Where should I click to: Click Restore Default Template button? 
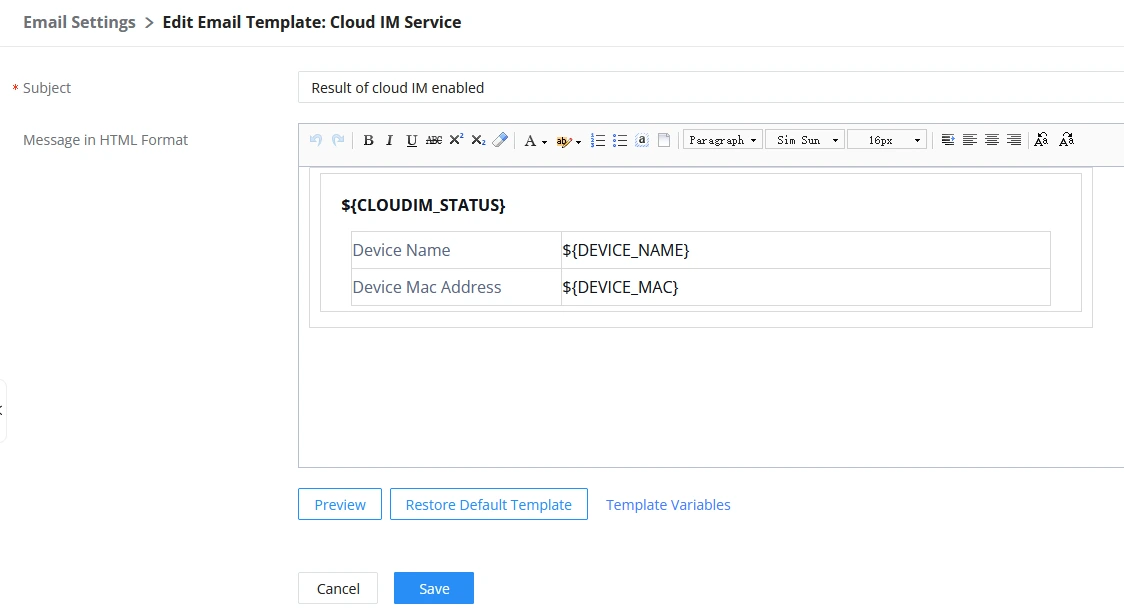click(x=489, y=504)
